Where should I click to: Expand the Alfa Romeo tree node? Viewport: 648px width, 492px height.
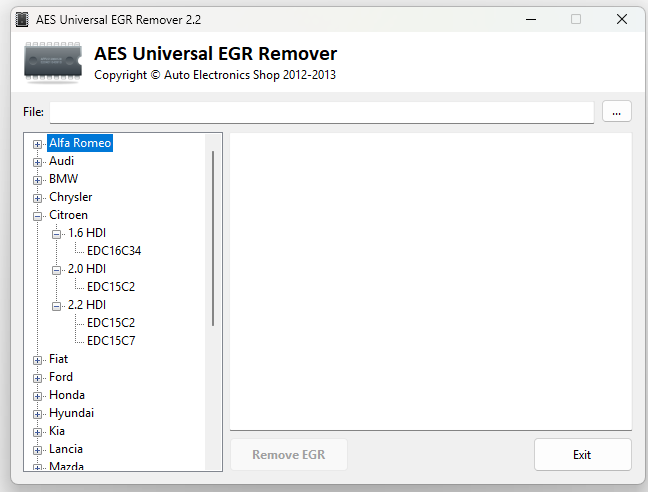tap(37, 144)
